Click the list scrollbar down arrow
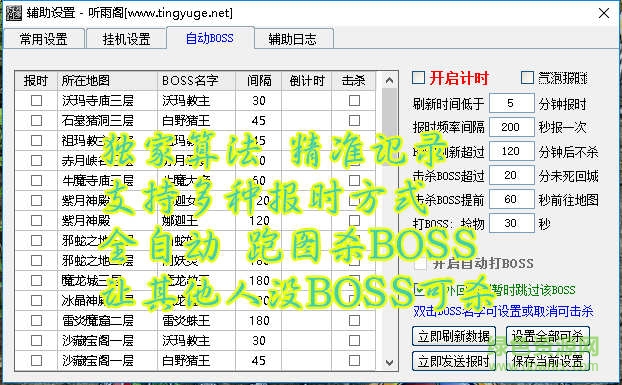622x385 pixels. coord(389,362)
